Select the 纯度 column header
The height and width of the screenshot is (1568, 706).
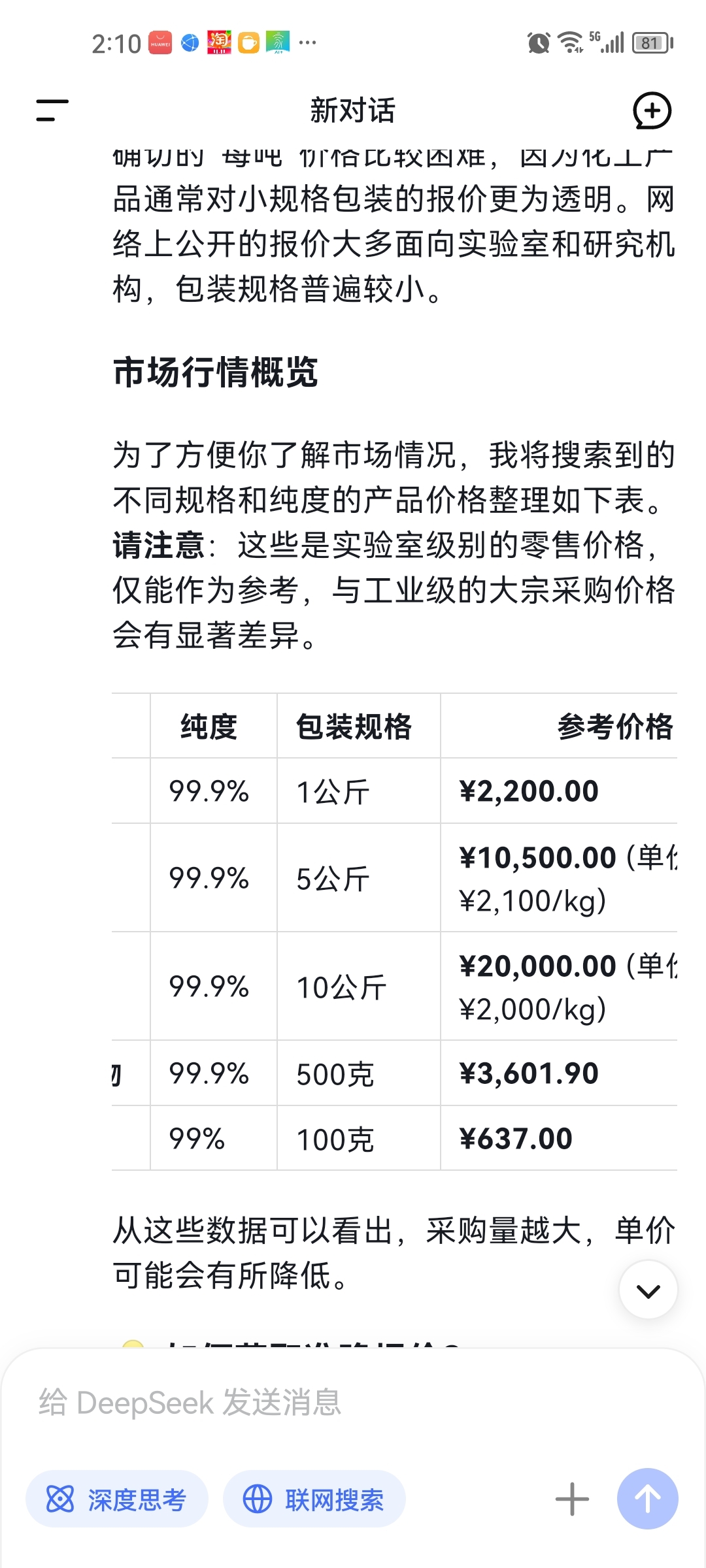click(209, 727)
